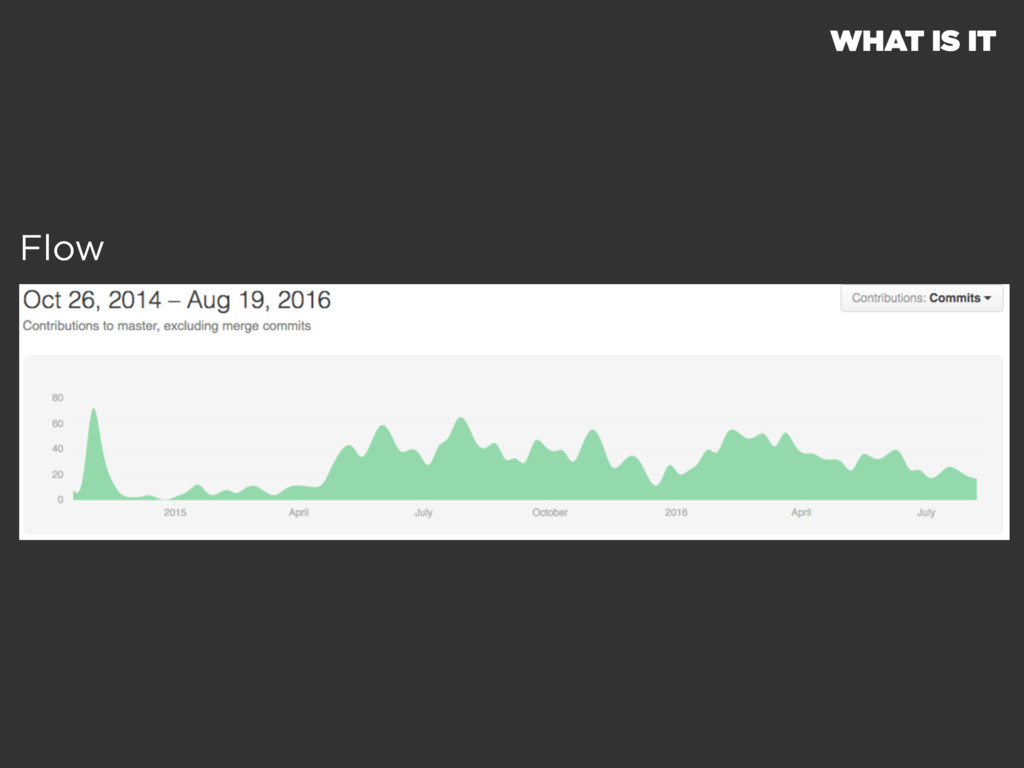The height and width of the screenshot is (768, 1024).
Task: Click the 2016 label on the time axis
Action: 676,513
